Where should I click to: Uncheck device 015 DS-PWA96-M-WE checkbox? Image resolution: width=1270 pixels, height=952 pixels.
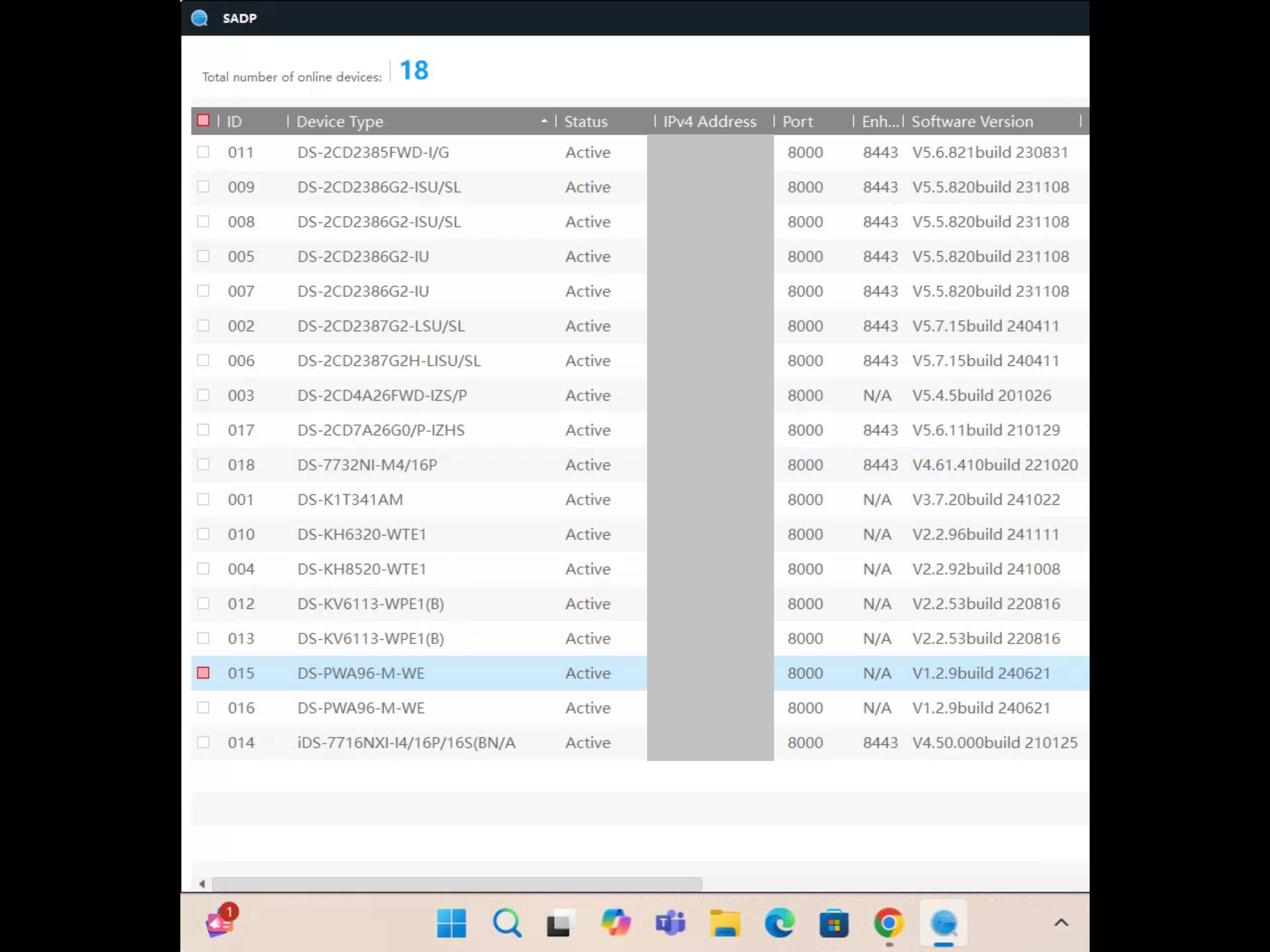pyautogui.click(x=203, y=673)
